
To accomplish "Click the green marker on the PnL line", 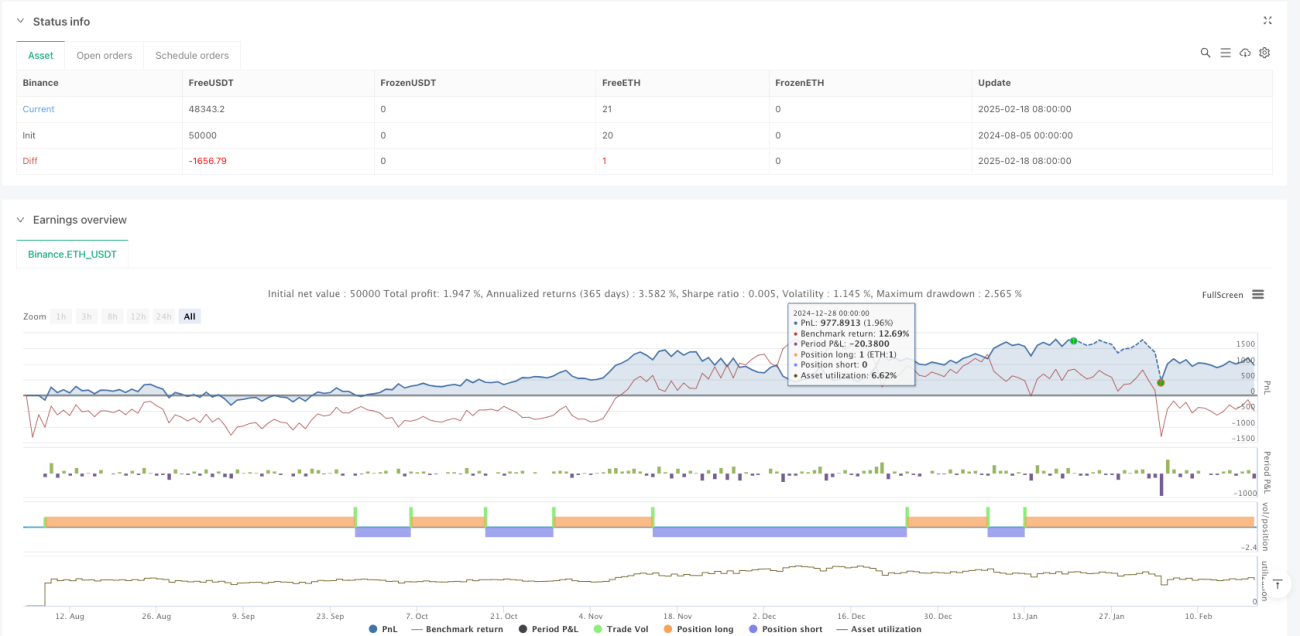I will coord(1073,341).
